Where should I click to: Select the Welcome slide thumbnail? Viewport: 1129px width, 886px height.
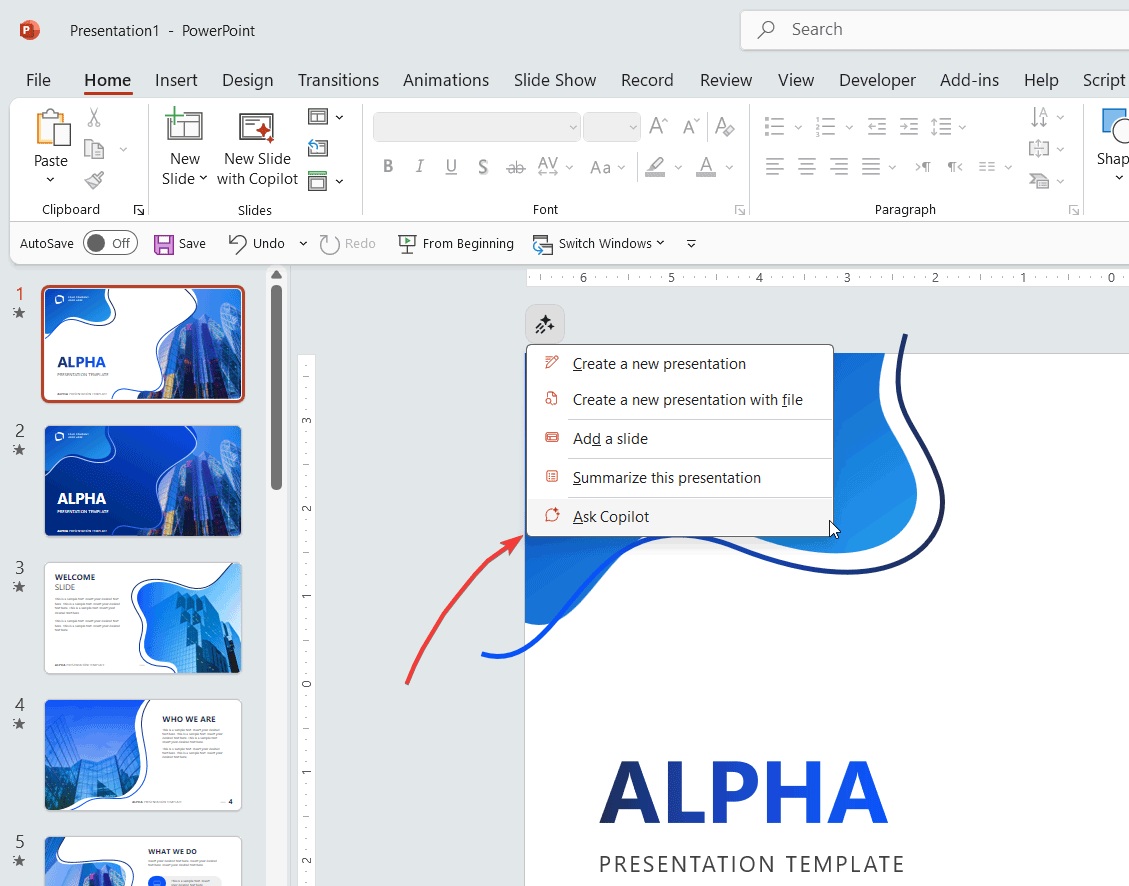pyautogui.click(x=142, y=617)
